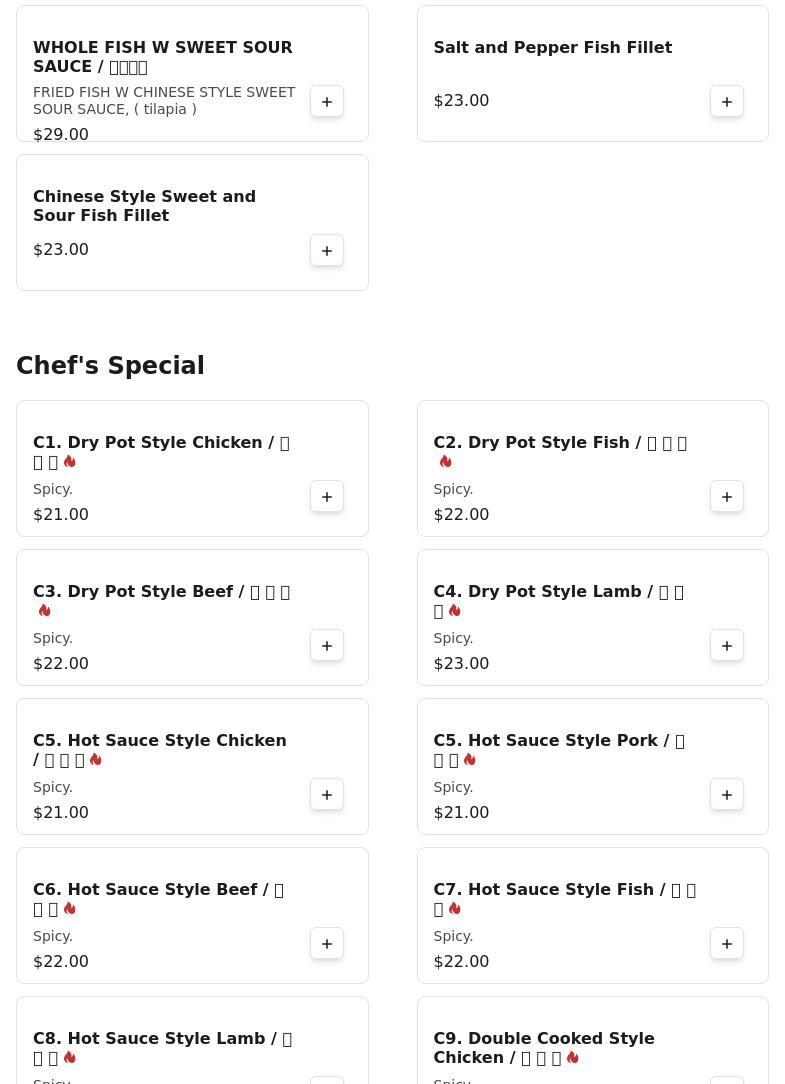Screen dimensions: 785x1084
Task: Click the Chef's Special section heading
Action: pyautogui.click(x=110, y=366)
